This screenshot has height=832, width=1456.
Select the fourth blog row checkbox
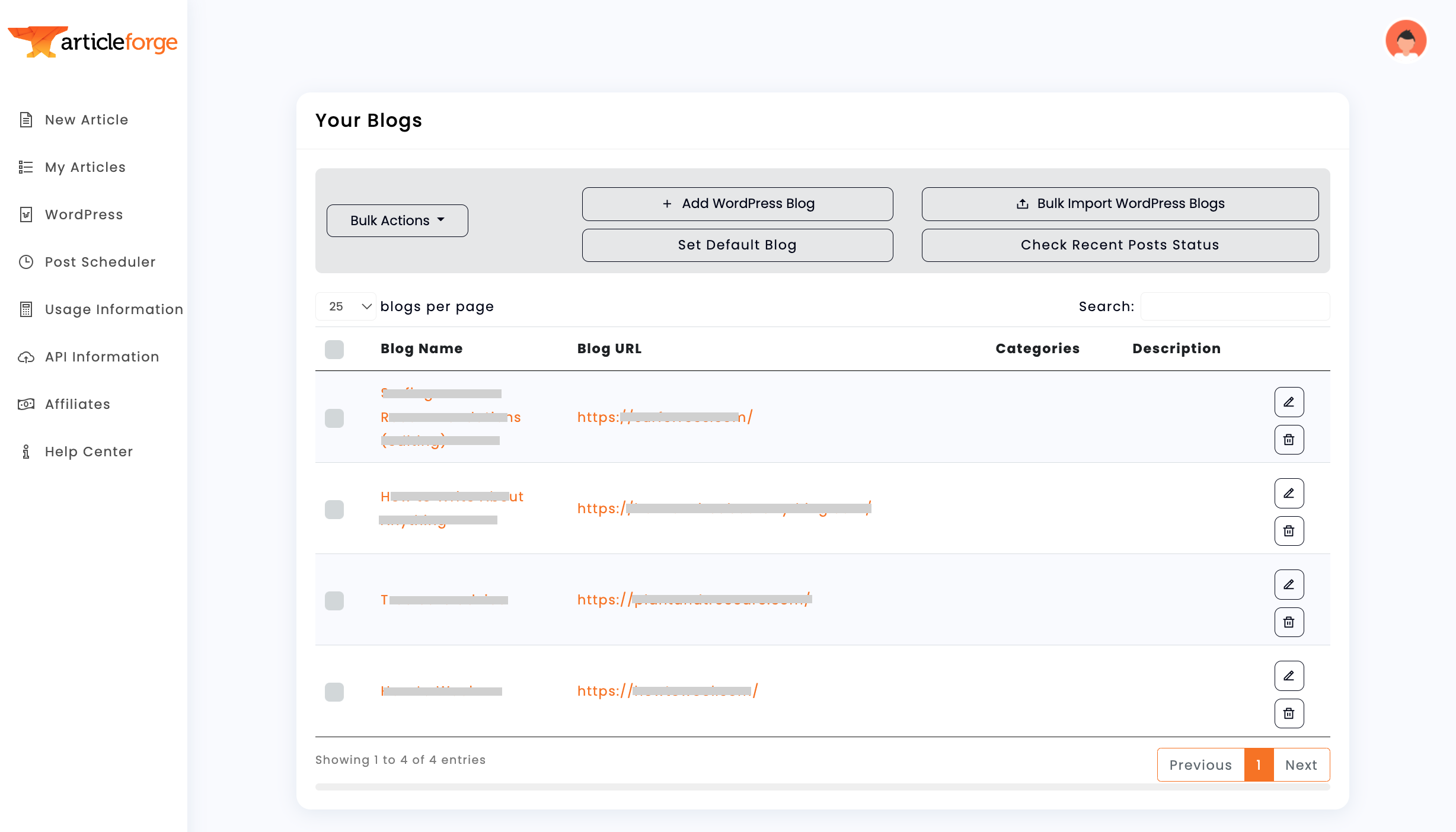coord(334,692)
